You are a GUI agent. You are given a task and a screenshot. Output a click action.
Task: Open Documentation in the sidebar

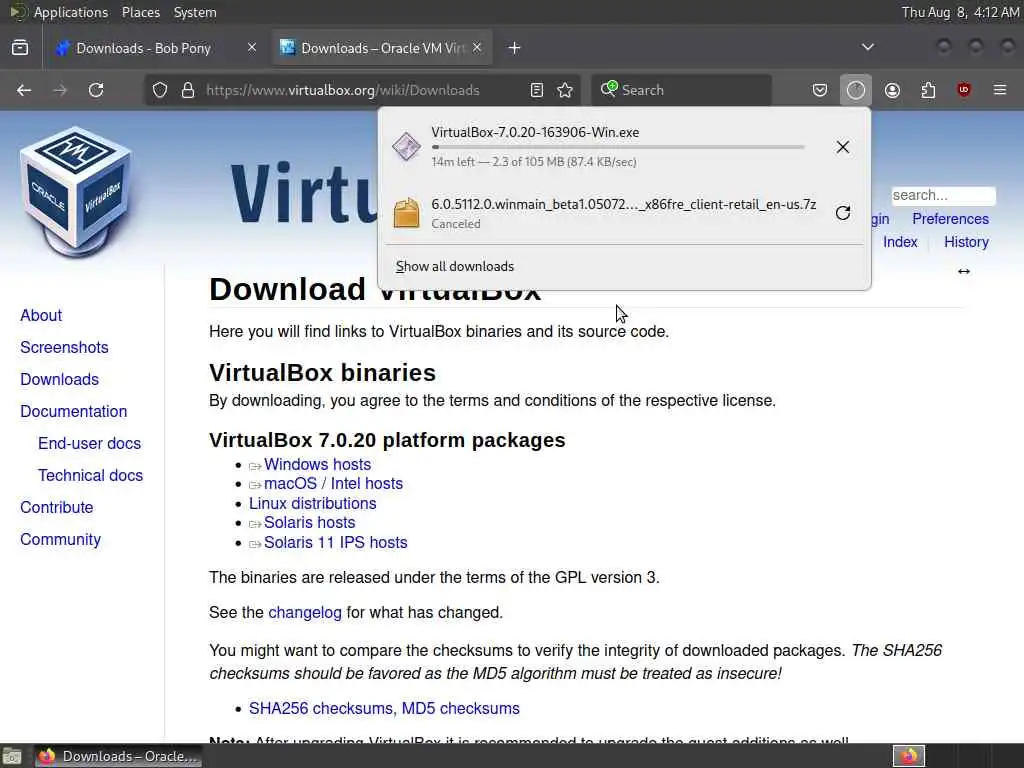pyautogui.click(x=74, y=411)
